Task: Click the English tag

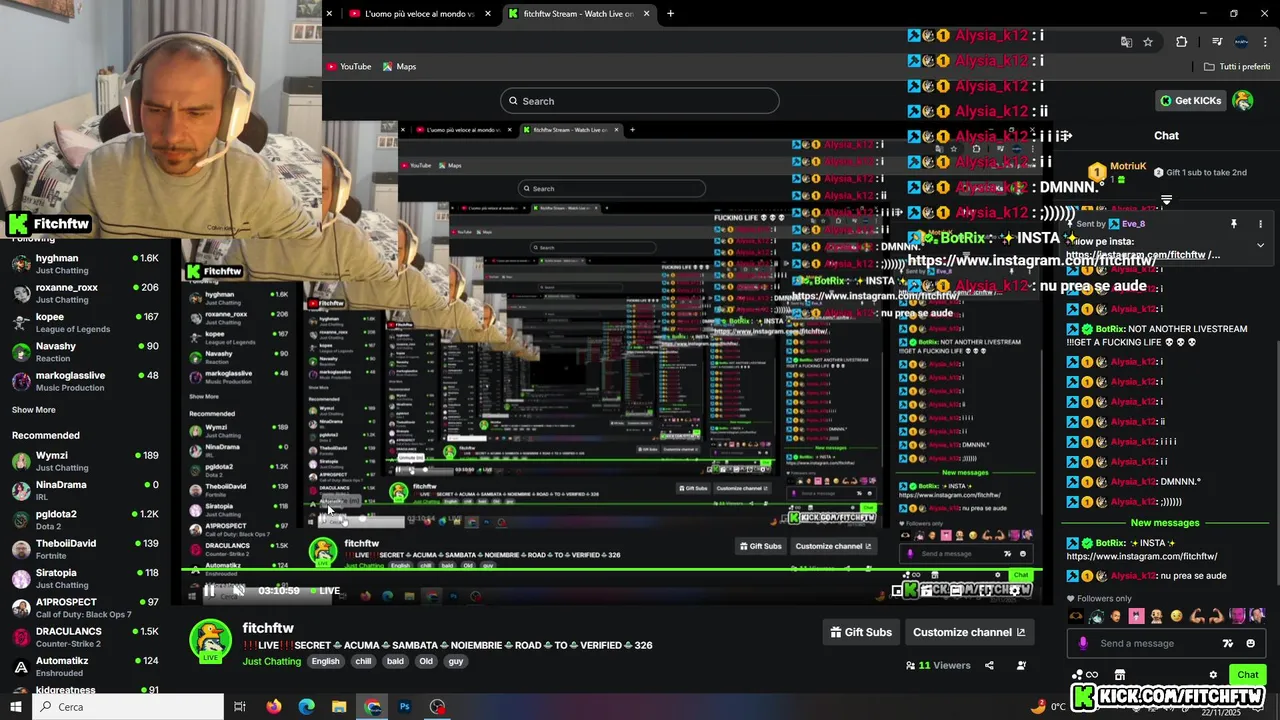Action: (x=325, y=661)
